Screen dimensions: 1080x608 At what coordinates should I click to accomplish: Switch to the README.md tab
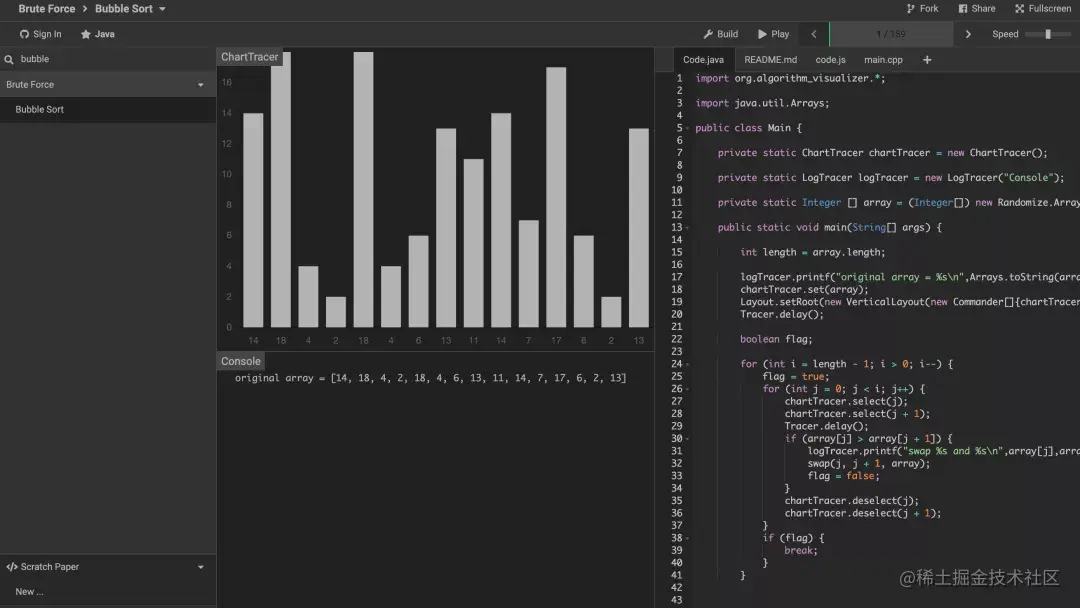(770, 60)
